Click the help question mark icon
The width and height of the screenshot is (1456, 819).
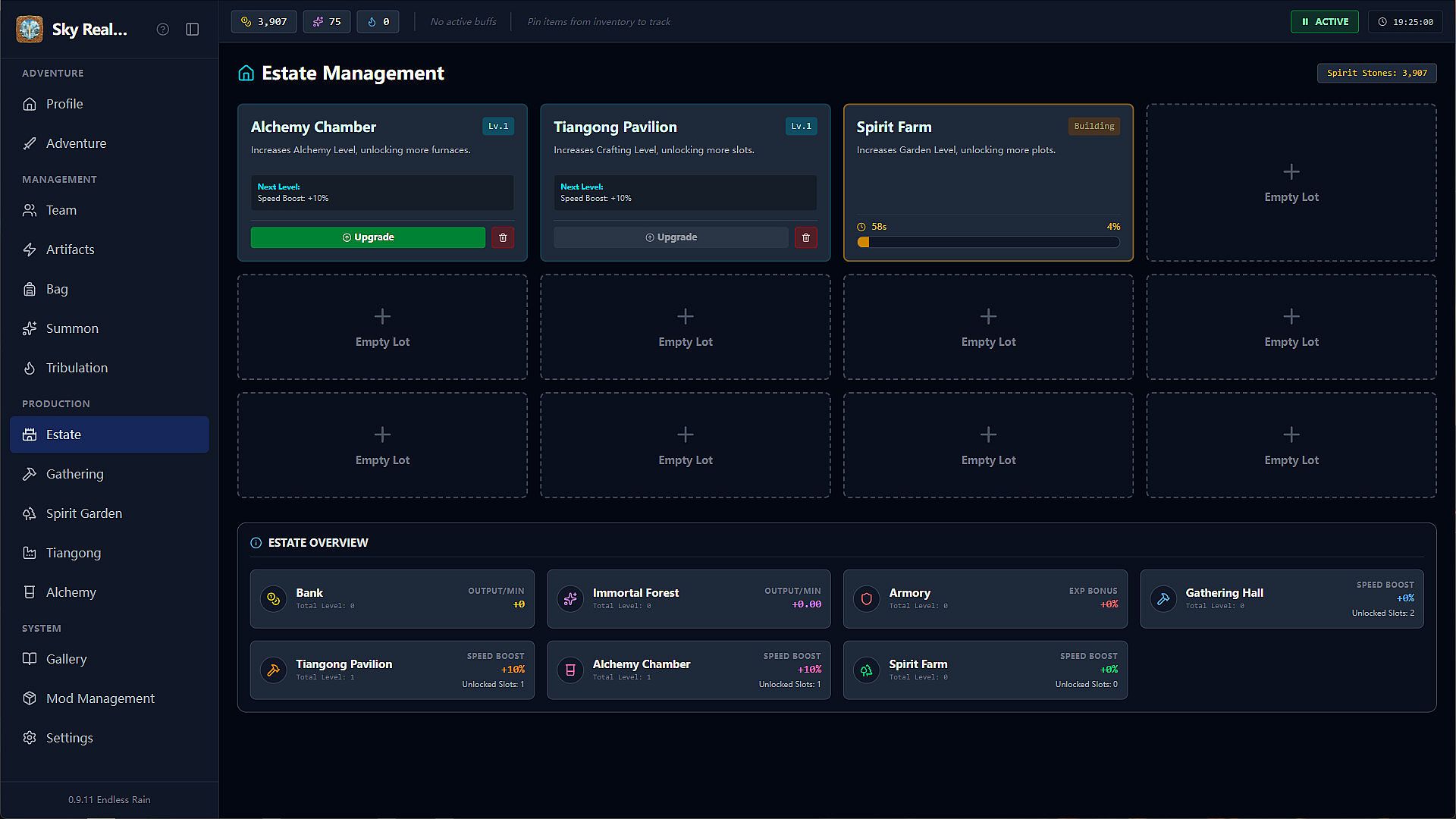[162, 29]
